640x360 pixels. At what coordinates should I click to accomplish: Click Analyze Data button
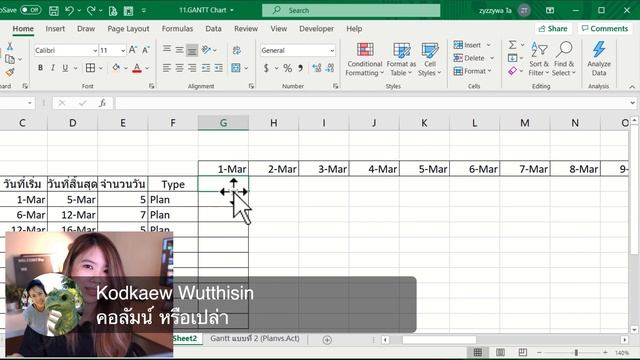pos(599,59)
